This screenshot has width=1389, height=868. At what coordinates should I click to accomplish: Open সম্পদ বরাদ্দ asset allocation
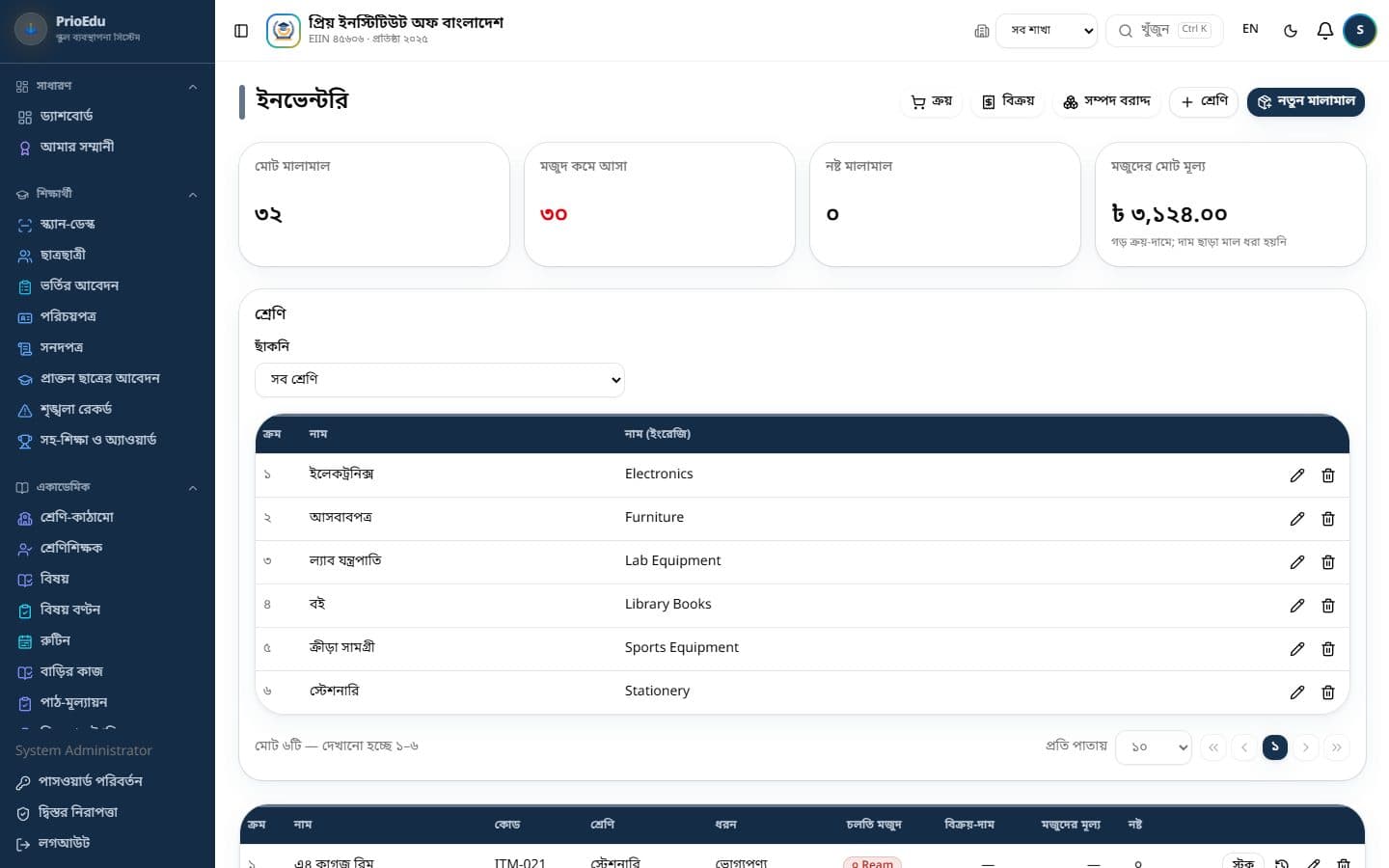1106,101
